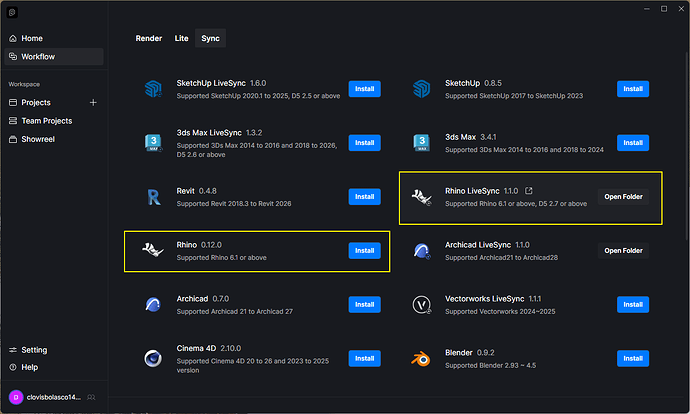Screen dimensions: 690x414
Task: Click the team members icon beside the username
Action: (91, 397)
